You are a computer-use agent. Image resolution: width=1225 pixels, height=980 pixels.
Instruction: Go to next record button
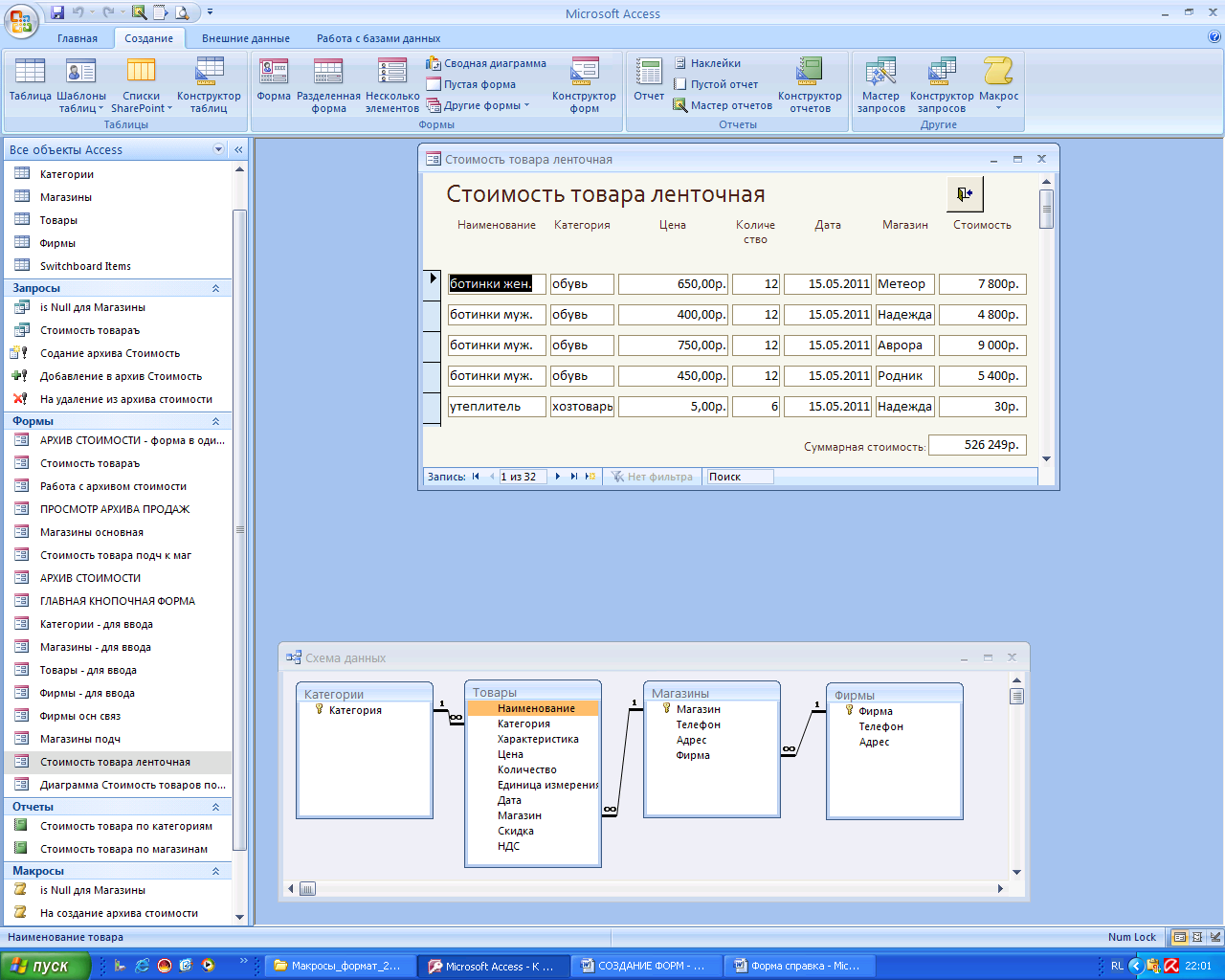click(558, 477)
